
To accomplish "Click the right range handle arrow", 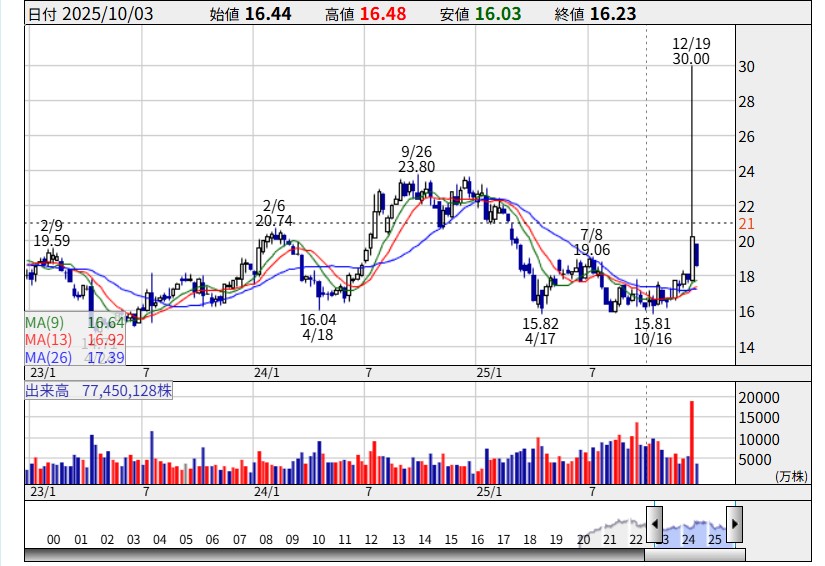I will tap(734, 523).
